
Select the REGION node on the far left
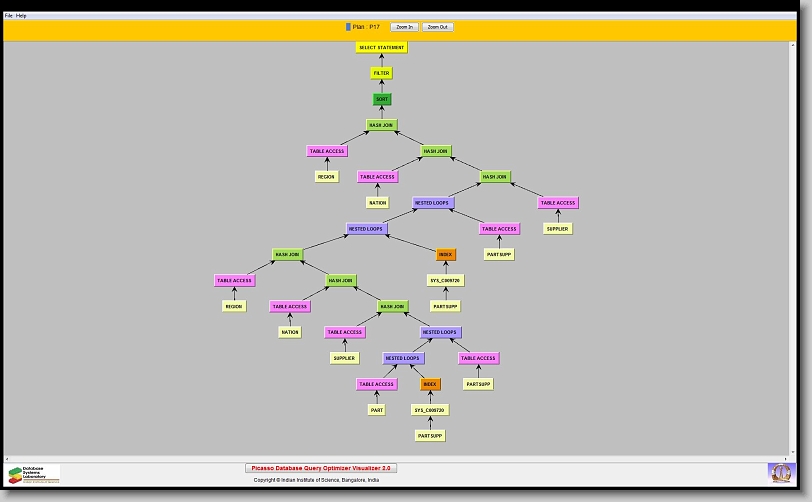click(x=234, y=307)
